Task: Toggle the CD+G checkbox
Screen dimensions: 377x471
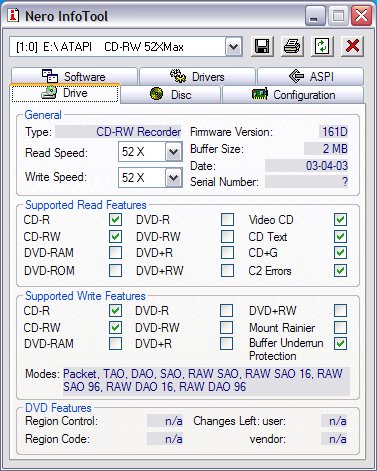Action: pos(340,253)
